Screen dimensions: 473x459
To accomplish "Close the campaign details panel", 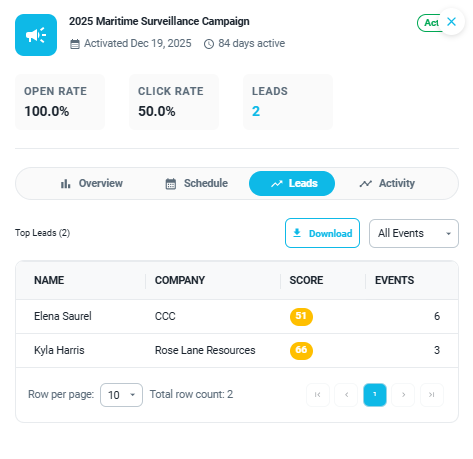I will tap(451, 22).
